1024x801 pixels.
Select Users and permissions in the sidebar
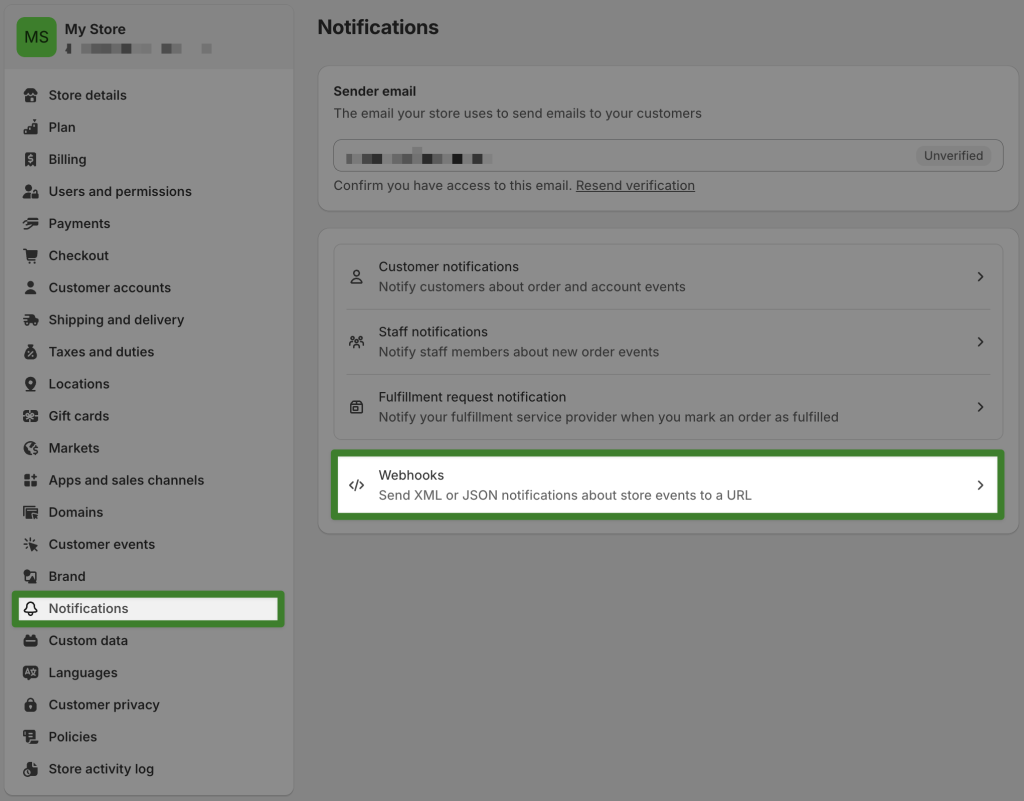click(x=120, y=191)
